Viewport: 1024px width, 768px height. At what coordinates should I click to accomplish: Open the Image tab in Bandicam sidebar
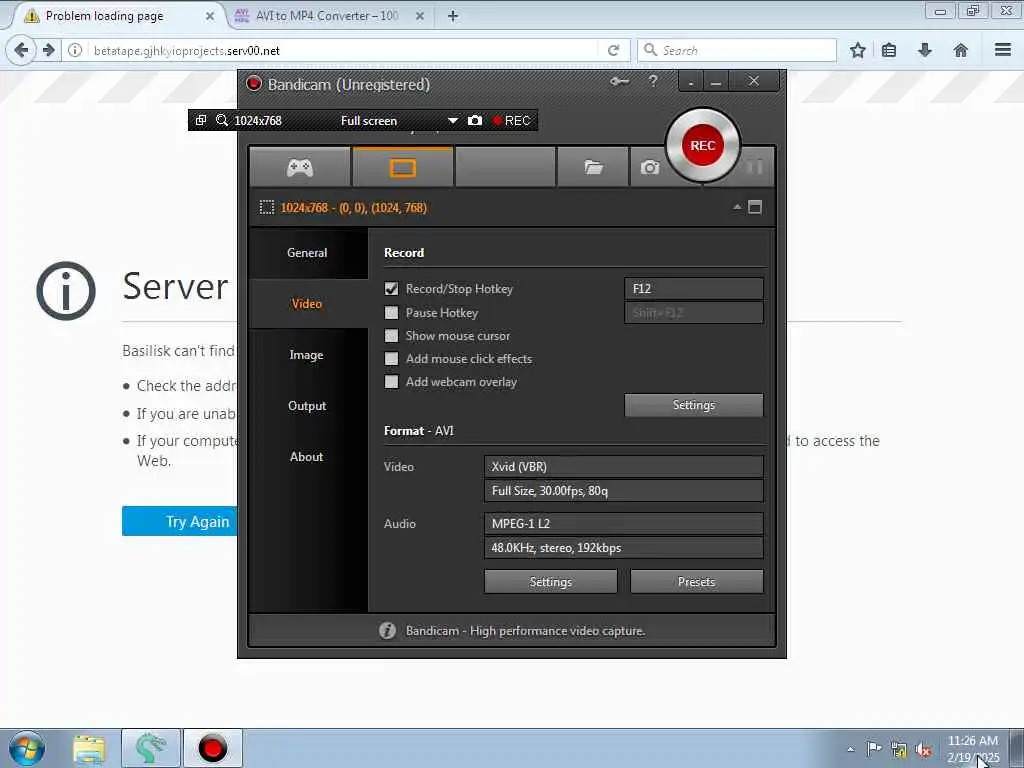coord(307,355)
